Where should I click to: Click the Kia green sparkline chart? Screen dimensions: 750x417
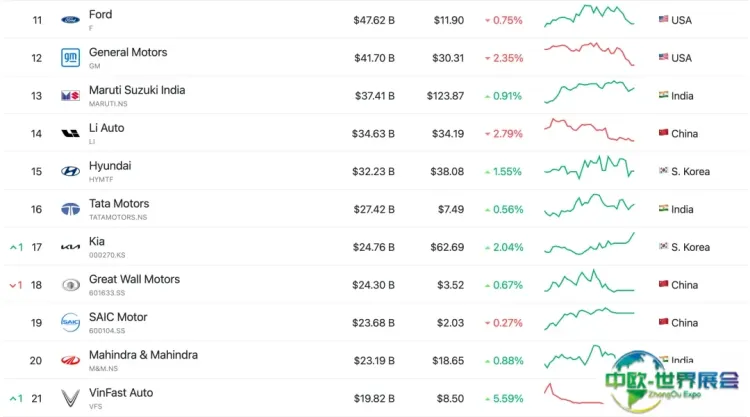pyautogui.click(x=589, y=245)
